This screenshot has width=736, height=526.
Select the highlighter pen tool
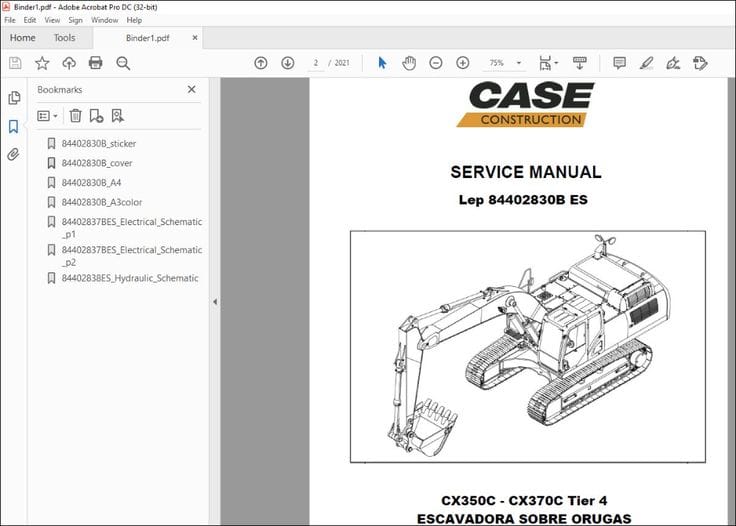click(x=646, y=63)
